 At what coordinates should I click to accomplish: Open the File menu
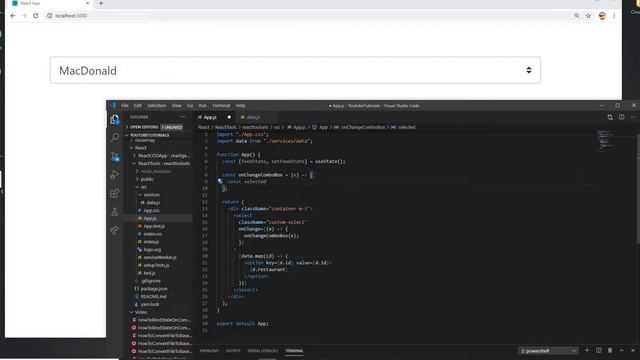[124, 105]
